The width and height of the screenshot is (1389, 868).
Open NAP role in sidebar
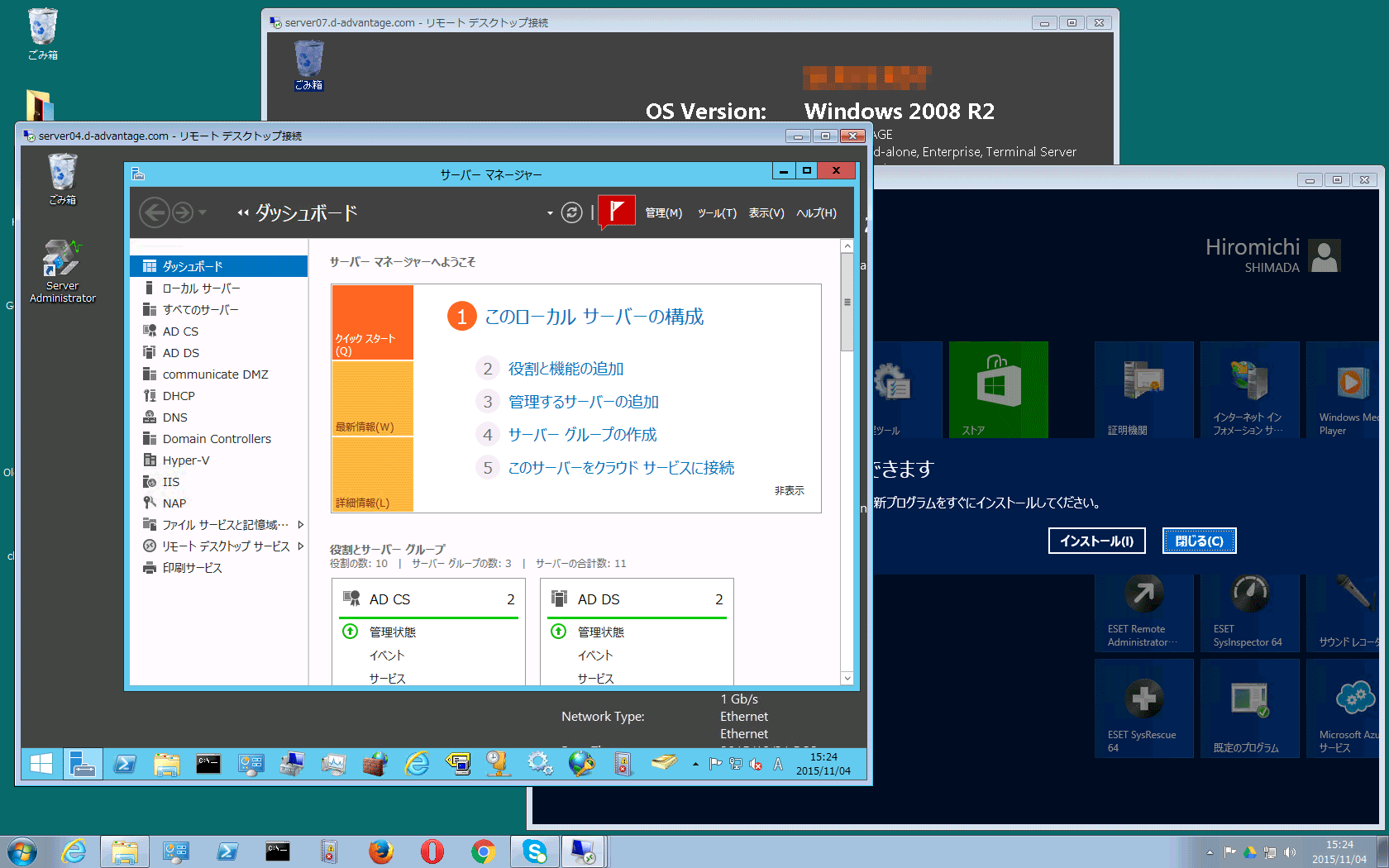218,503
